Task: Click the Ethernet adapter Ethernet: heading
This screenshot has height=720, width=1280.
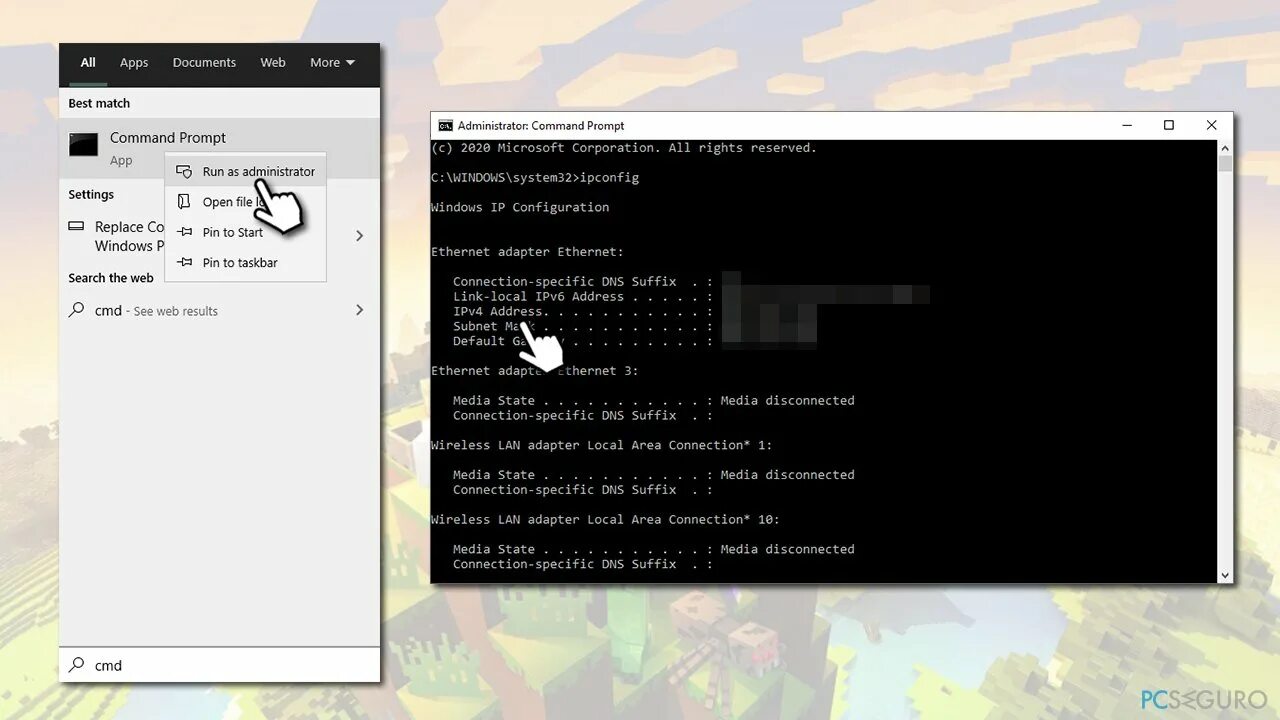Action: [527, 252]
